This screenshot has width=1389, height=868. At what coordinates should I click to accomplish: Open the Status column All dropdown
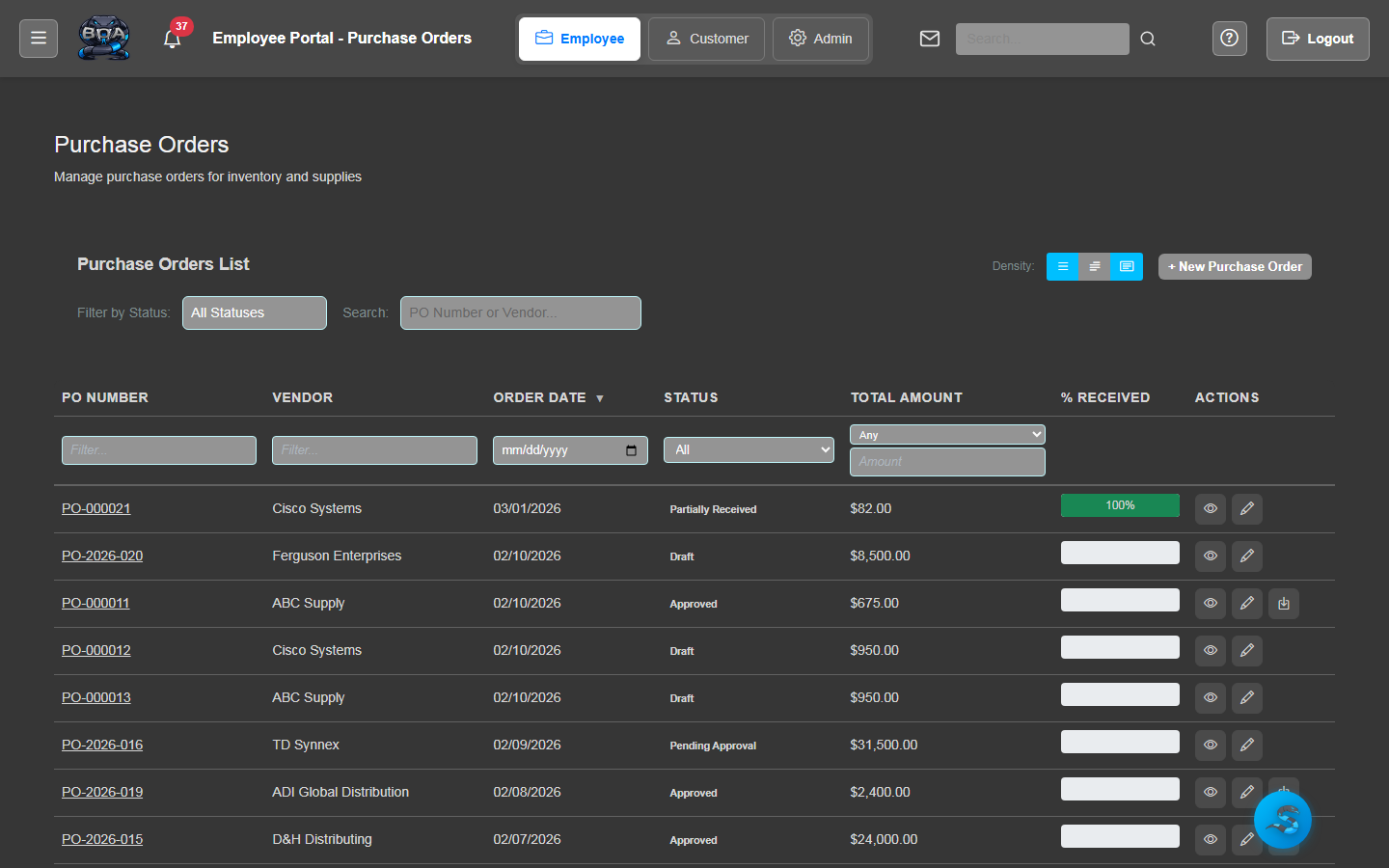click(x=749, y=450)
